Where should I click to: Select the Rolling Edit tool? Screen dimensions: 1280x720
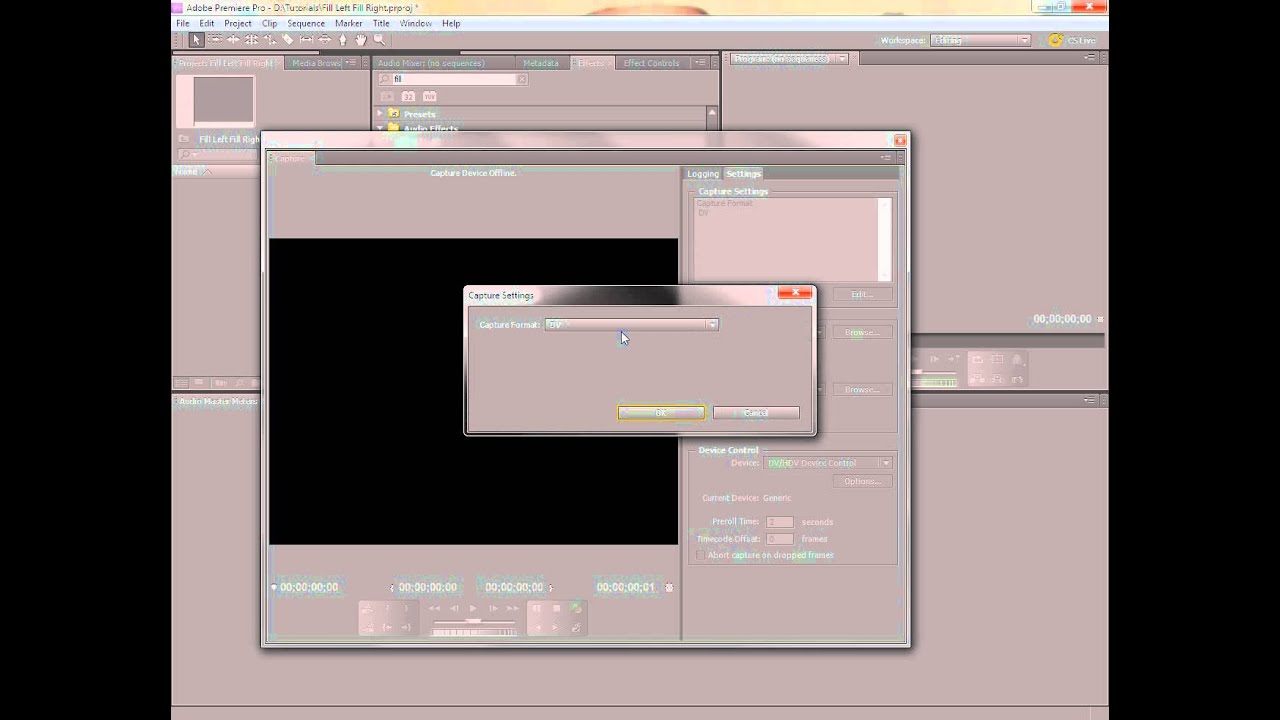251,40
